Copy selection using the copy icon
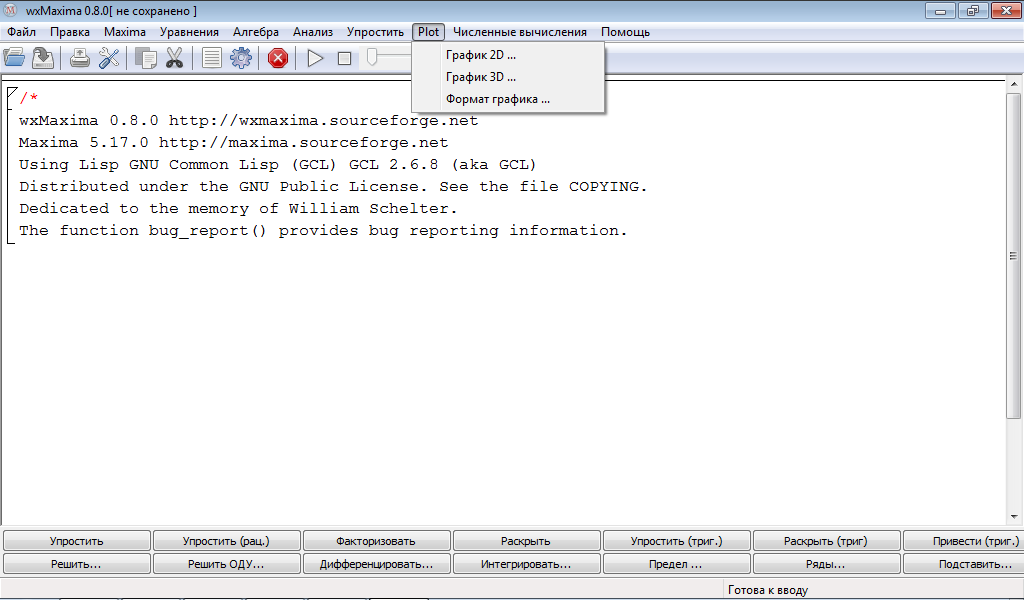Screen dimensions: 1024x600 pos(146,58)
